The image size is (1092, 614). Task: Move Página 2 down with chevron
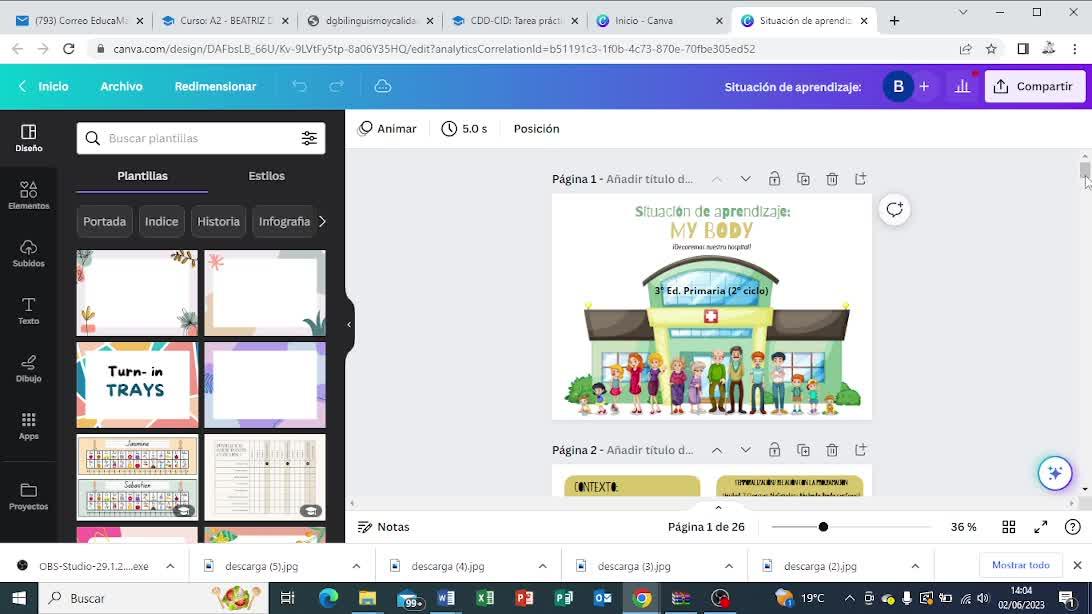[x=745, y=450]
